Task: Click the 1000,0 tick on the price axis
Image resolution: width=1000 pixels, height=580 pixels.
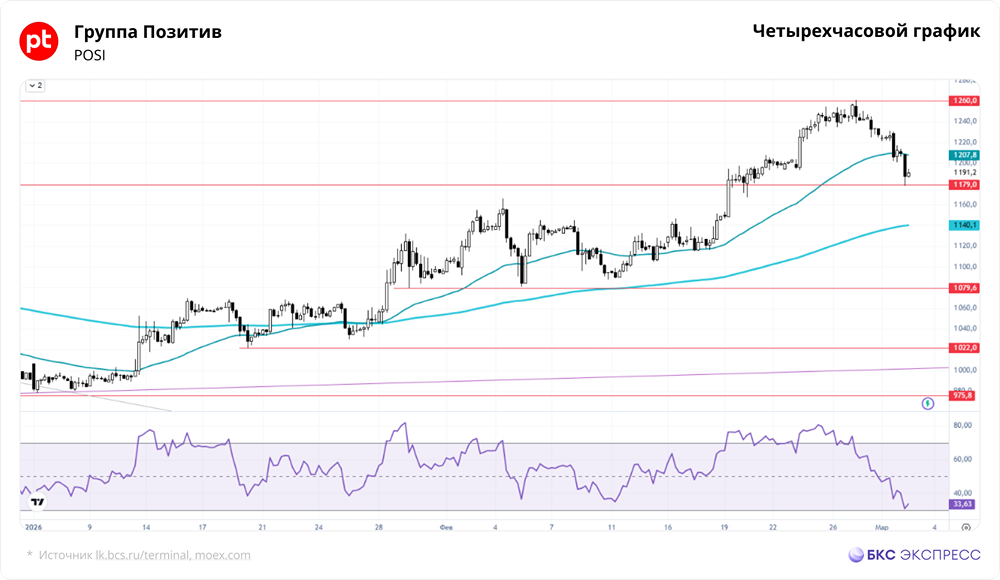Action: pos(965,370)
